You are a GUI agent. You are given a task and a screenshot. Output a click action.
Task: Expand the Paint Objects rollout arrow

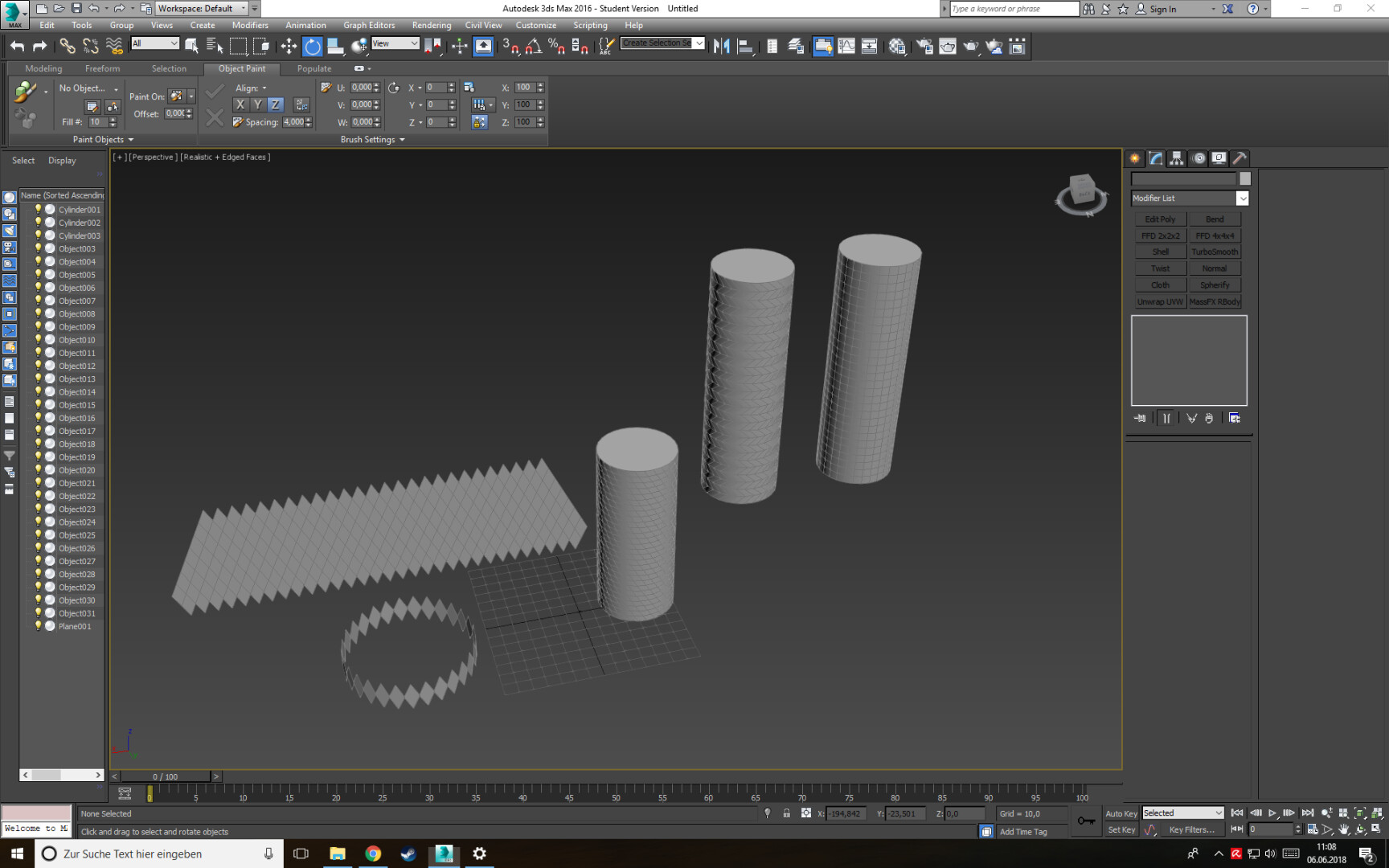pos(130,140)
